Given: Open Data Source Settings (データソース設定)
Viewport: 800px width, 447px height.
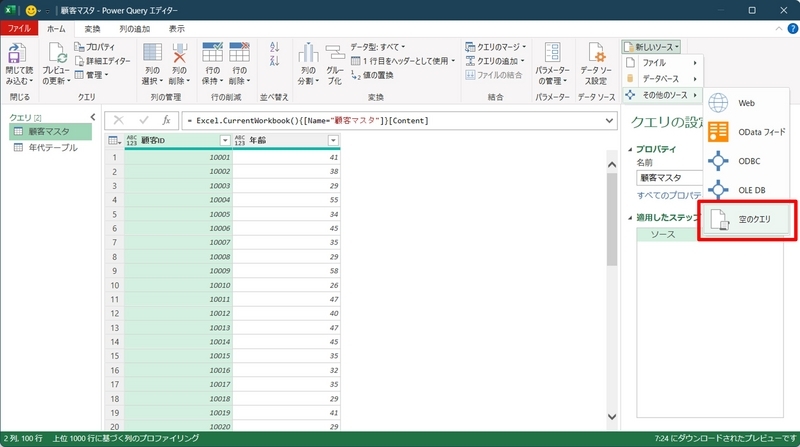Looking at the screenshot, I should click(x=596, y=64).
